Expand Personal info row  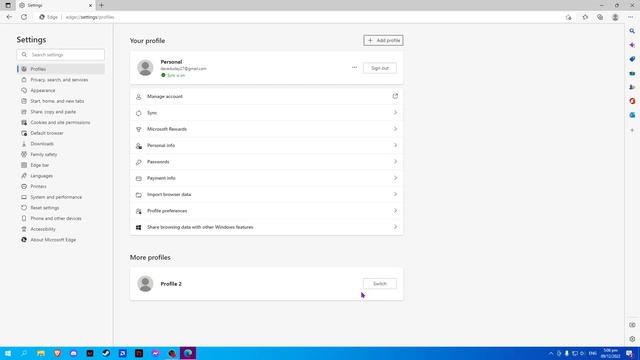(267, 145)
